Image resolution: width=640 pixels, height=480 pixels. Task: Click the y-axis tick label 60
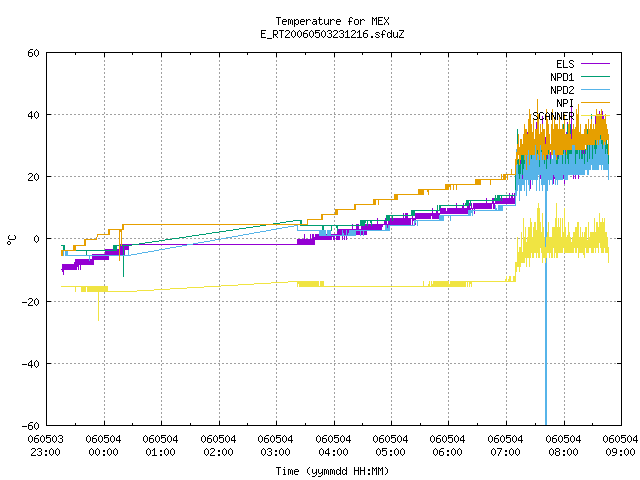pos(33,53)
